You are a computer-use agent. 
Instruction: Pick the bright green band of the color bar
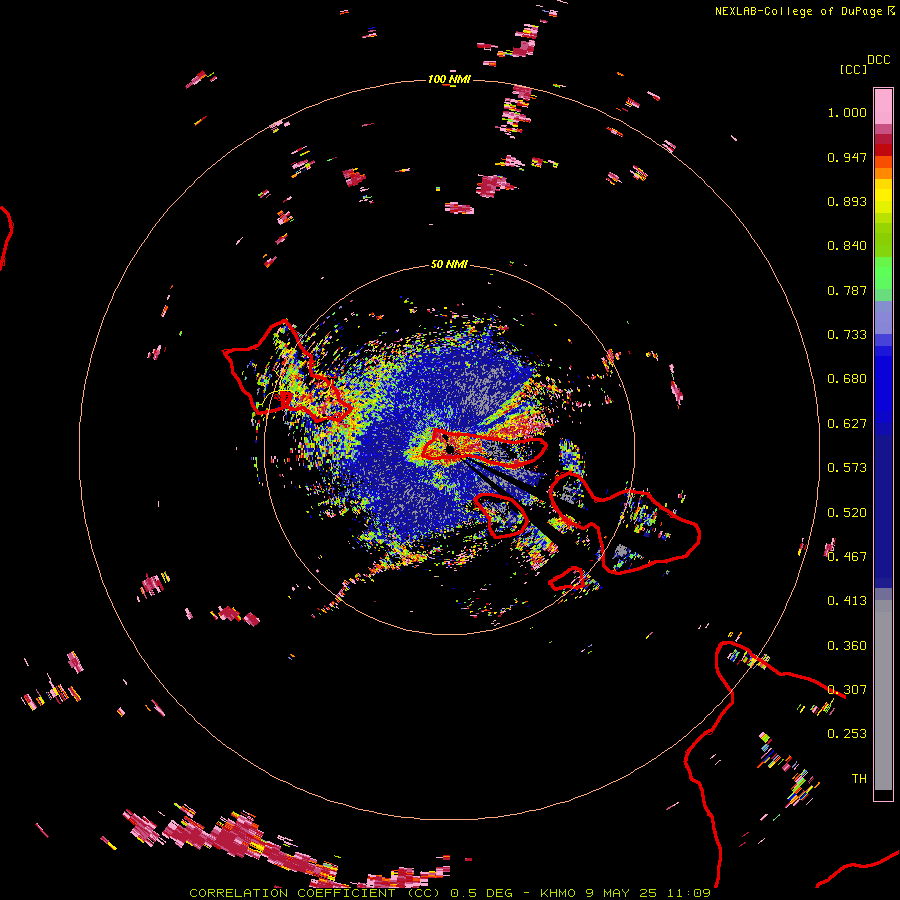click(883, 273)
